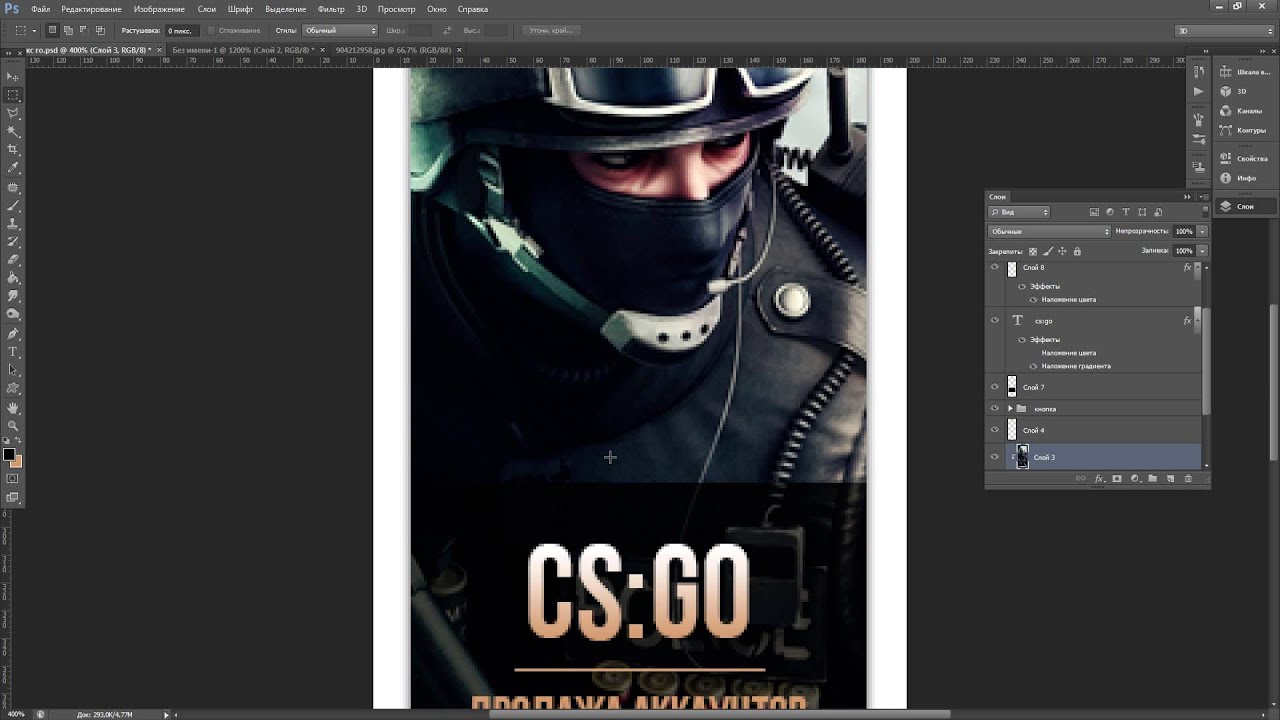This screenshot has height=720, width=1280.
Task: Create a new group folder icon
Action: point(1152,478)
